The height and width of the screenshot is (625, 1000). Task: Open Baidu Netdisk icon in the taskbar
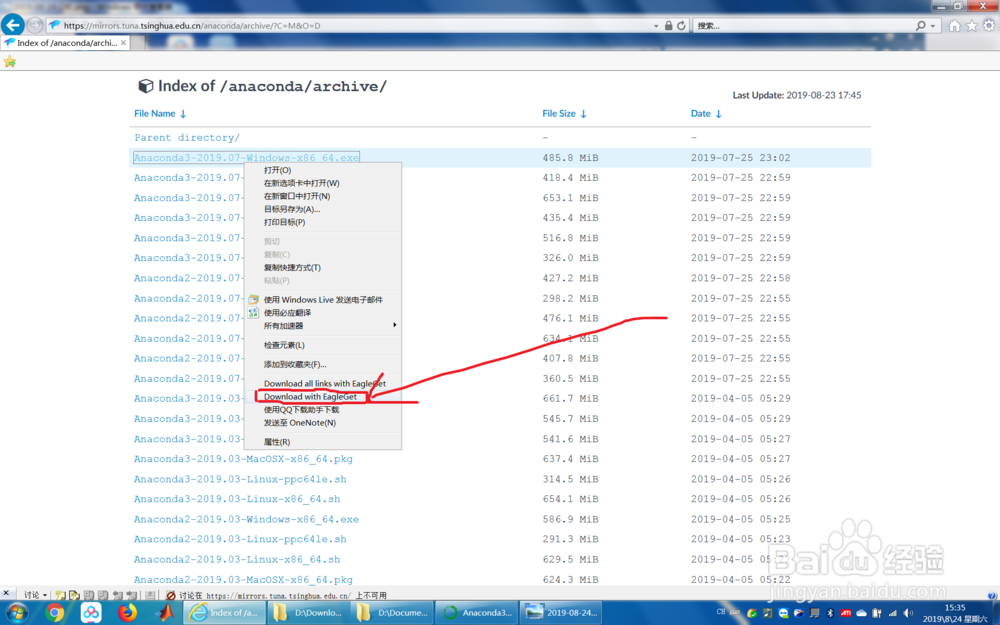pyautogui.click(x=91, y=613)
